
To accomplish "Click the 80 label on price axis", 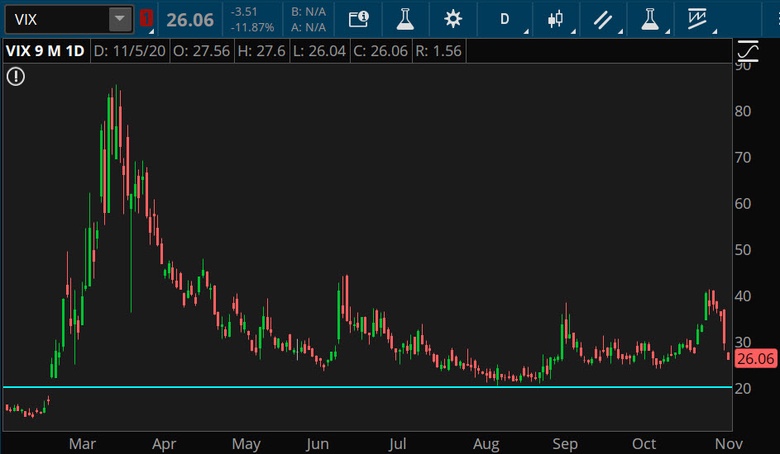I will pyautogui.click(x=743, y=111).
